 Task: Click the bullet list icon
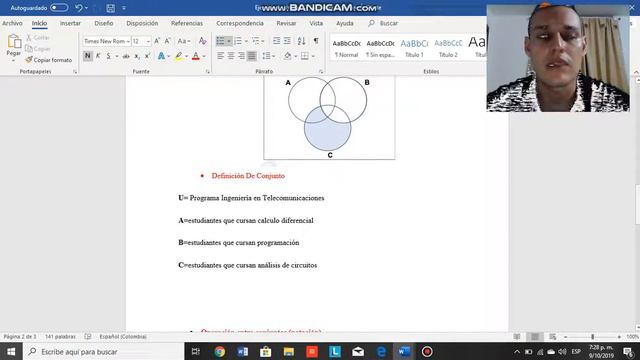(x=220, y=41)
